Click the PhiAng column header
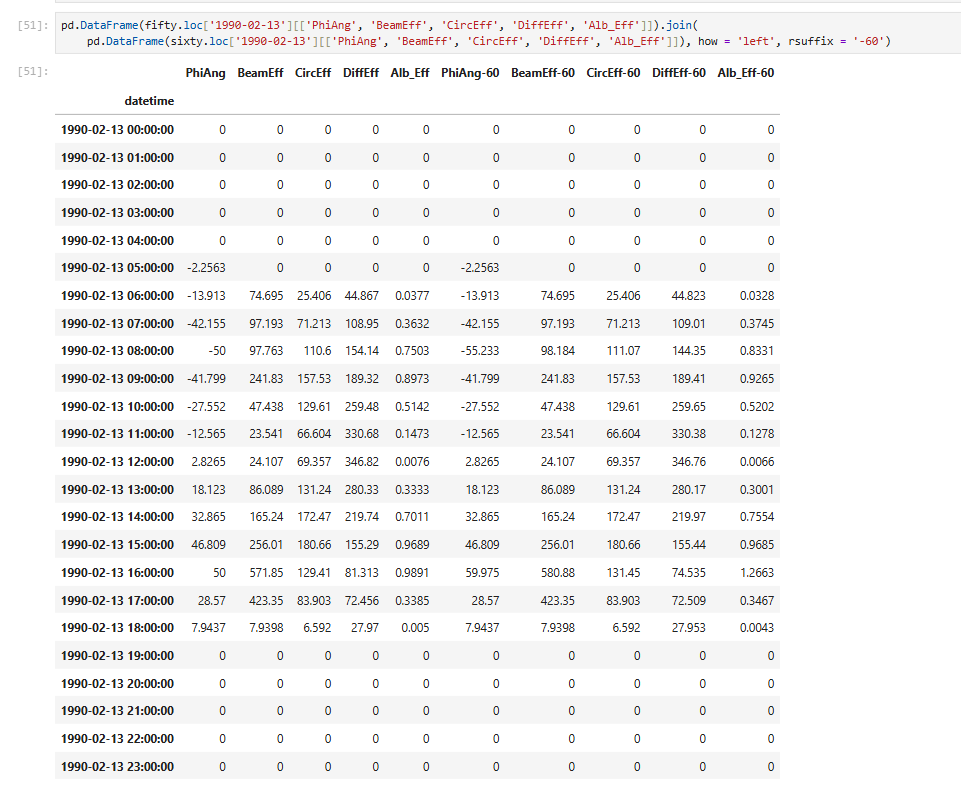Viewport: 961px width, 793px height. pos(205,73)
